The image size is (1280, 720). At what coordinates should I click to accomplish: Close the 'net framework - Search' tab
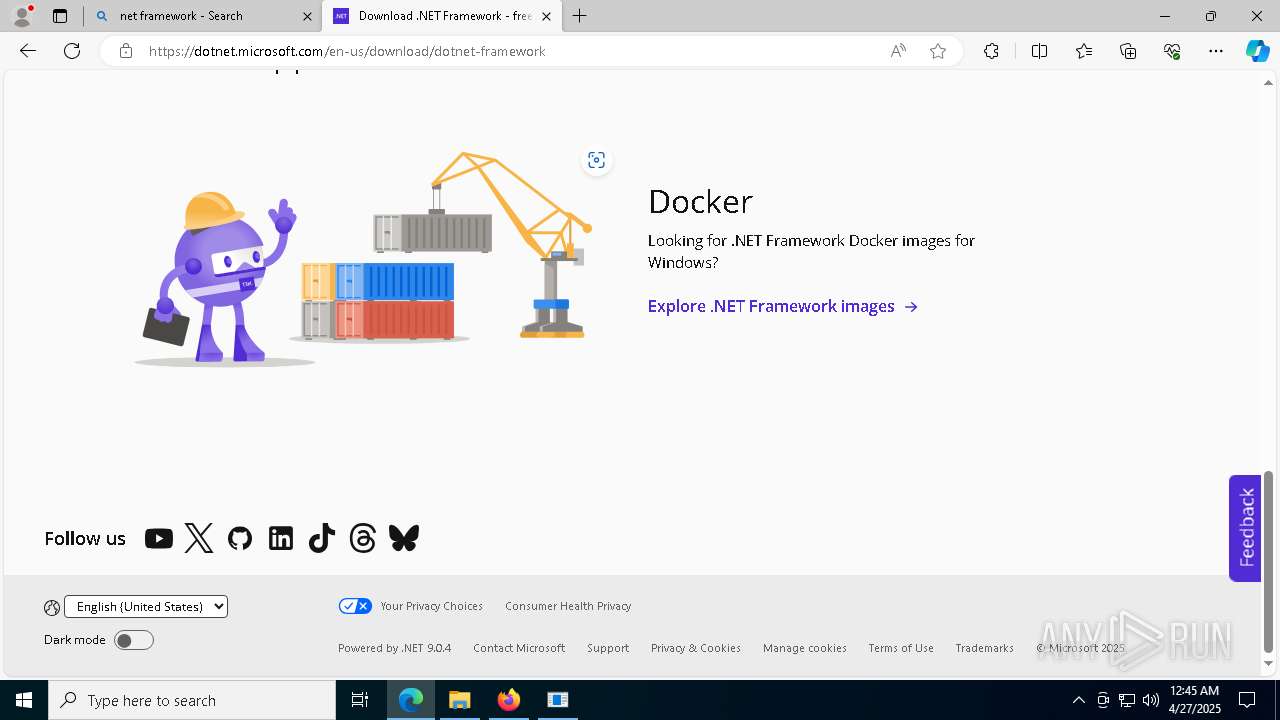307,16
